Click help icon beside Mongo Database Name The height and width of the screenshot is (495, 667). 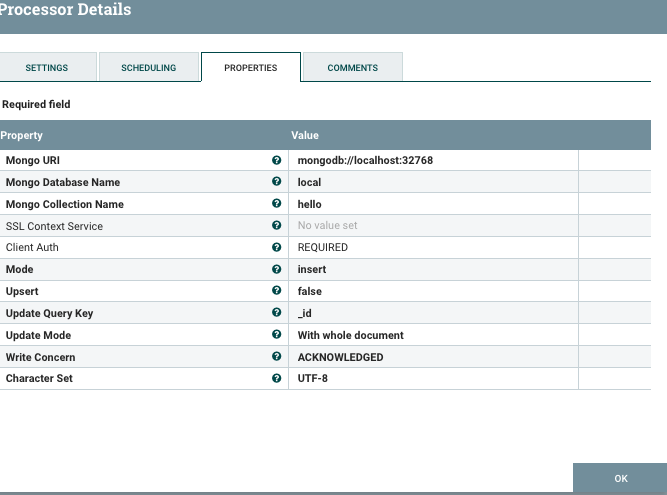point(276,182)
